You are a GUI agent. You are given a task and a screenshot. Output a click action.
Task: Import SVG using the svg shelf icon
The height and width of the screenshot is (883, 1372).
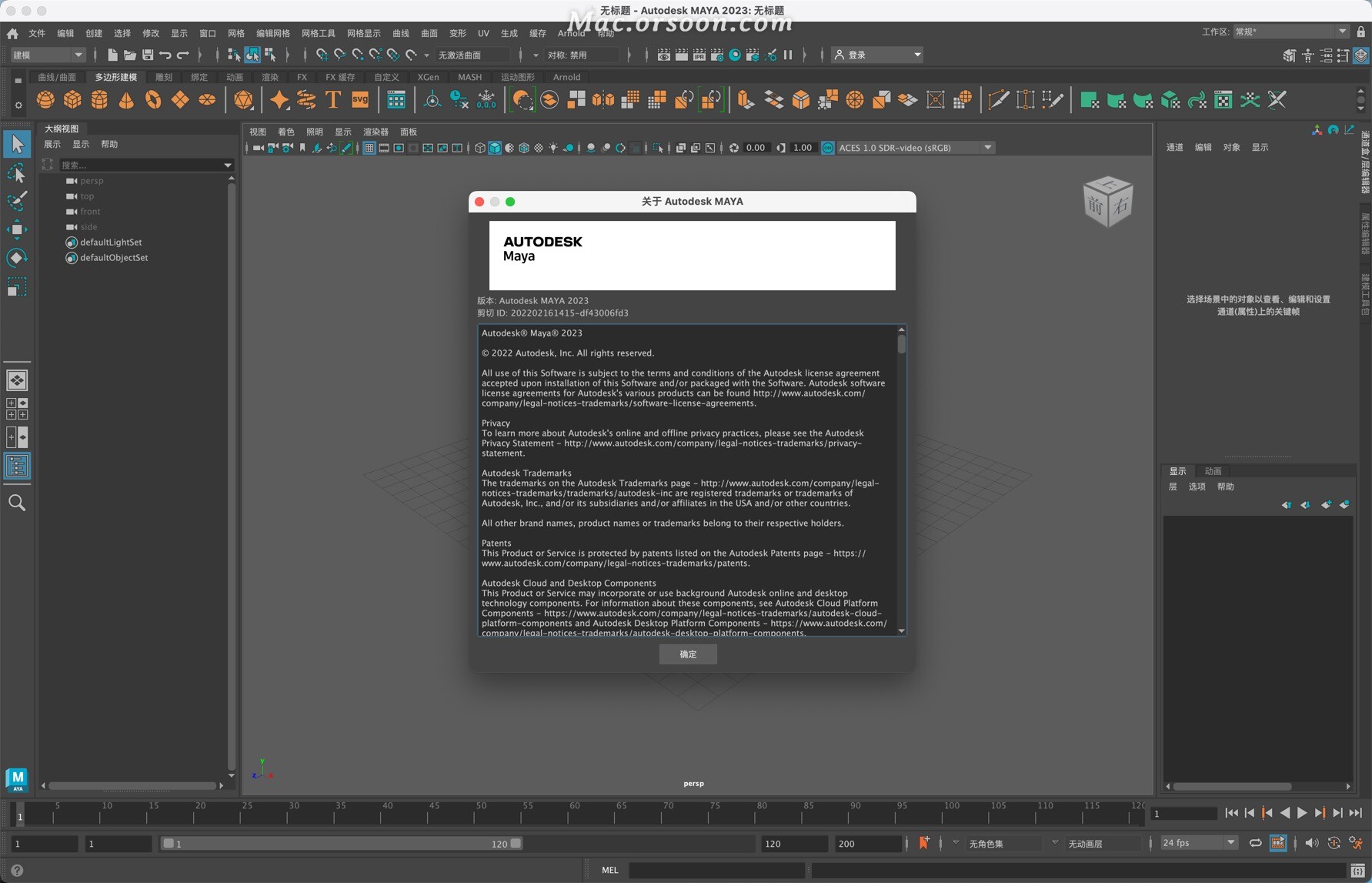tap(360, 100)
